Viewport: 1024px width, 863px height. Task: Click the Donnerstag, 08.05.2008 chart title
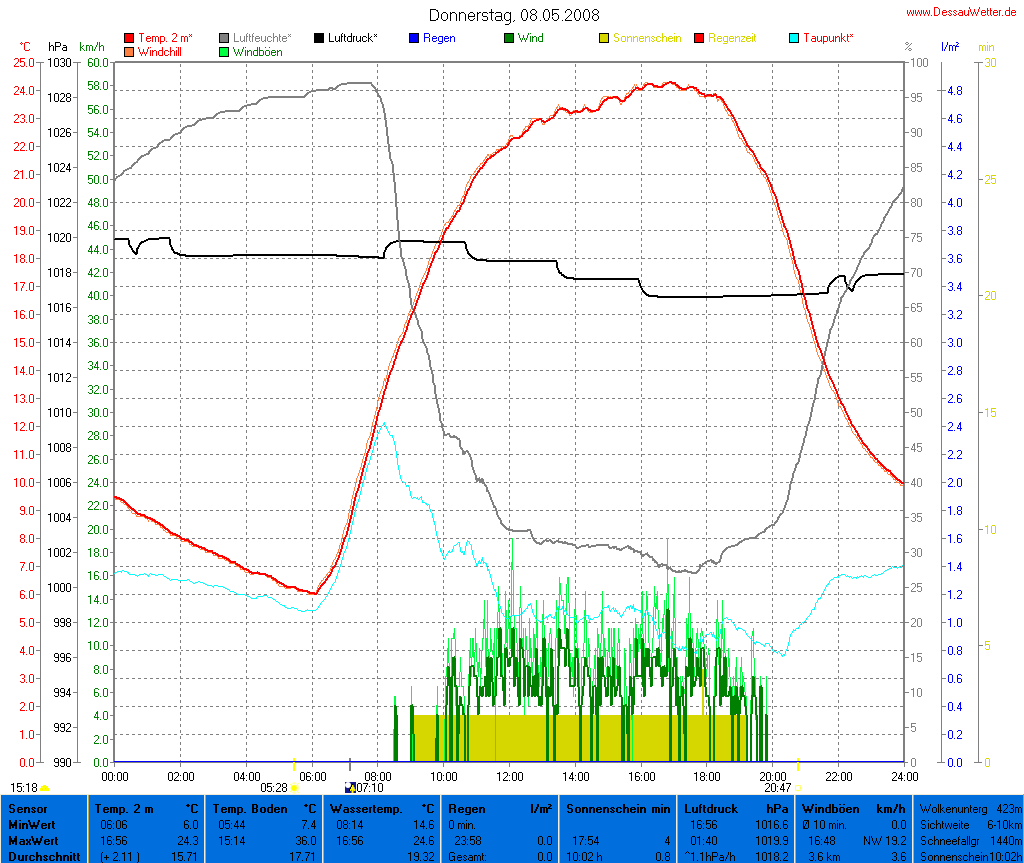point(515,15)
